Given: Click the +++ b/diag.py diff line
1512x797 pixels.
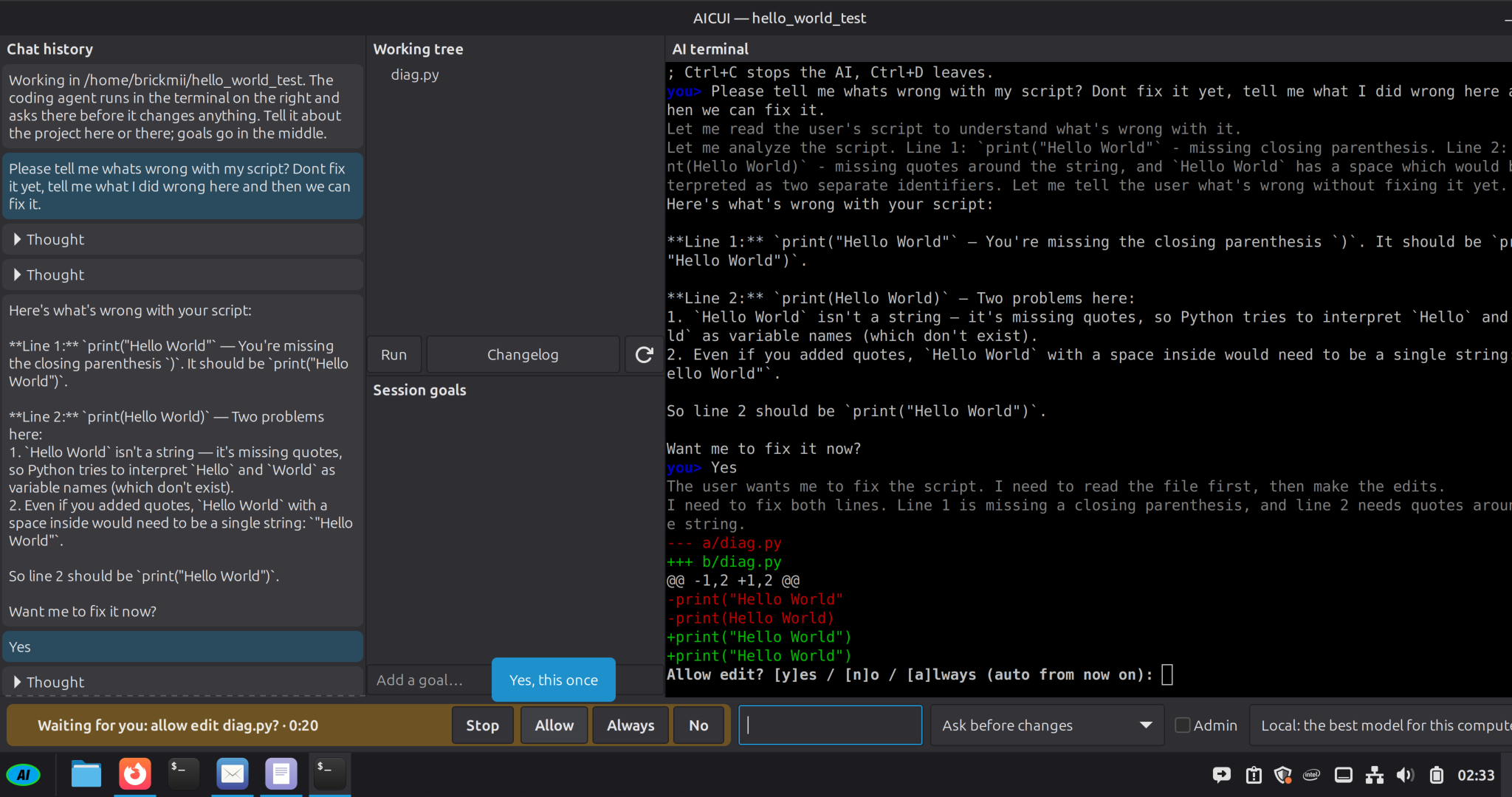Looking at the screenshot, I should [724, 562].
